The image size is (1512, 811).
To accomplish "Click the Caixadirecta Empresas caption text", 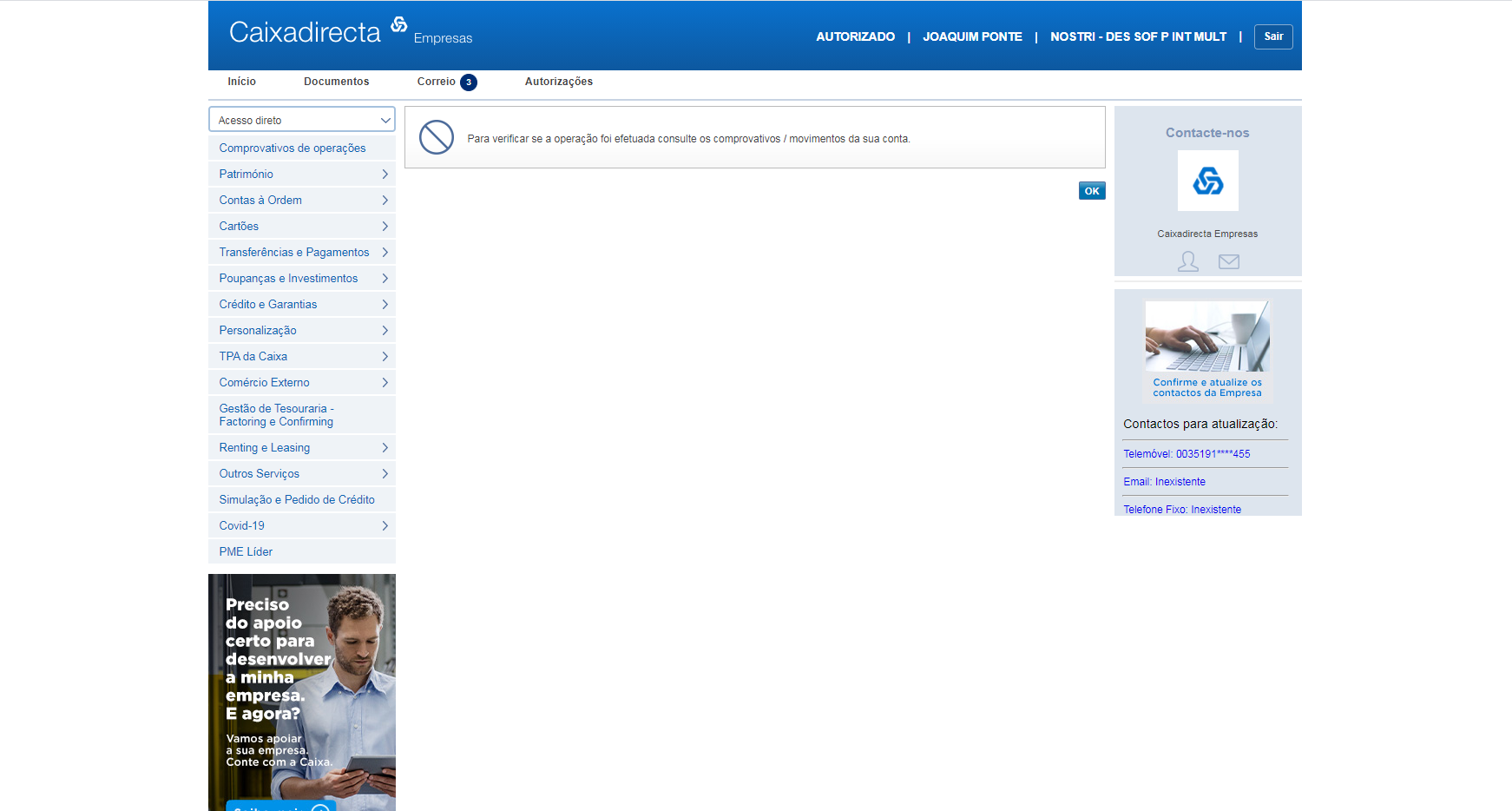I will coord(1207,234).
